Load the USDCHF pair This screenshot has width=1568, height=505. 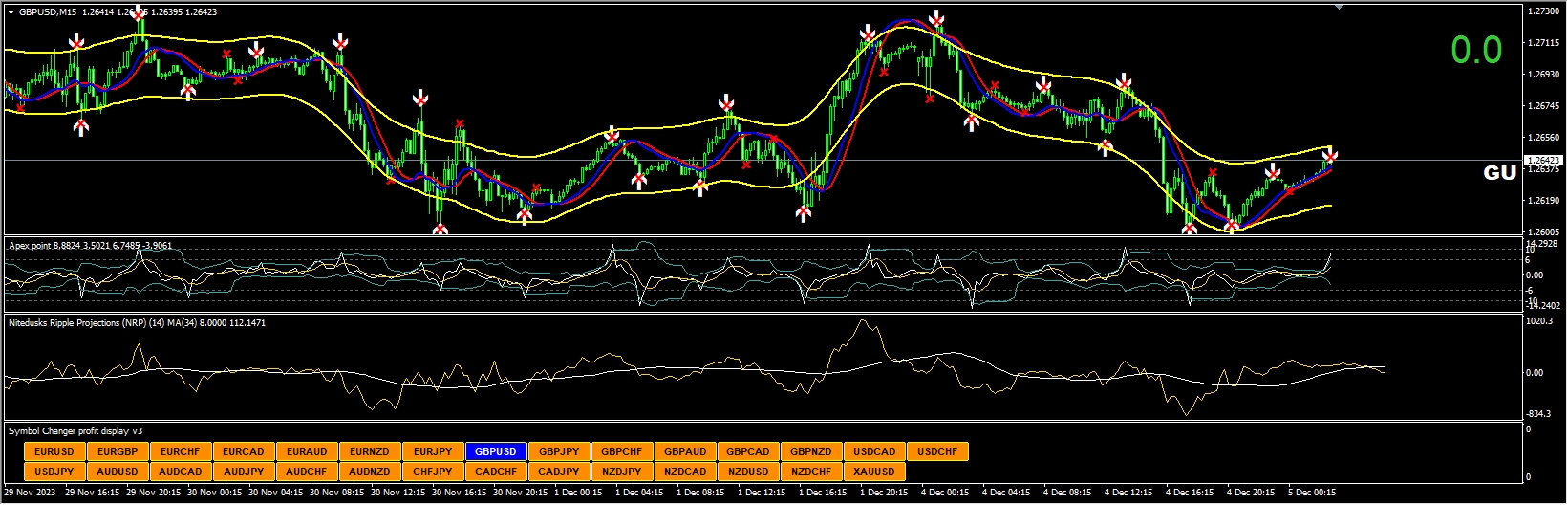[x=937, y=451]
